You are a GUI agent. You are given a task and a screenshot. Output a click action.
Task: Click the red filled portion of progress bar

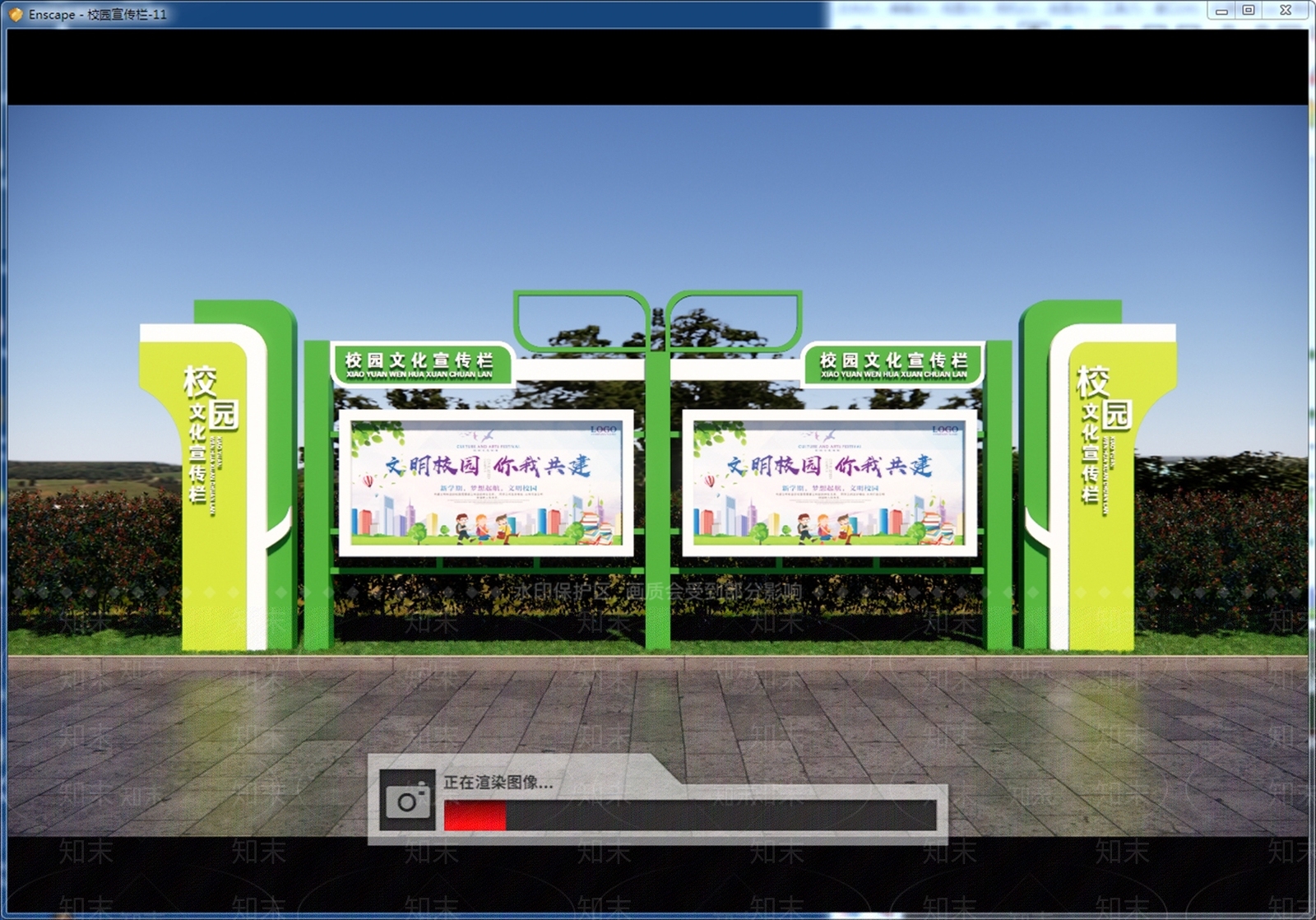[x=475, y=815]
